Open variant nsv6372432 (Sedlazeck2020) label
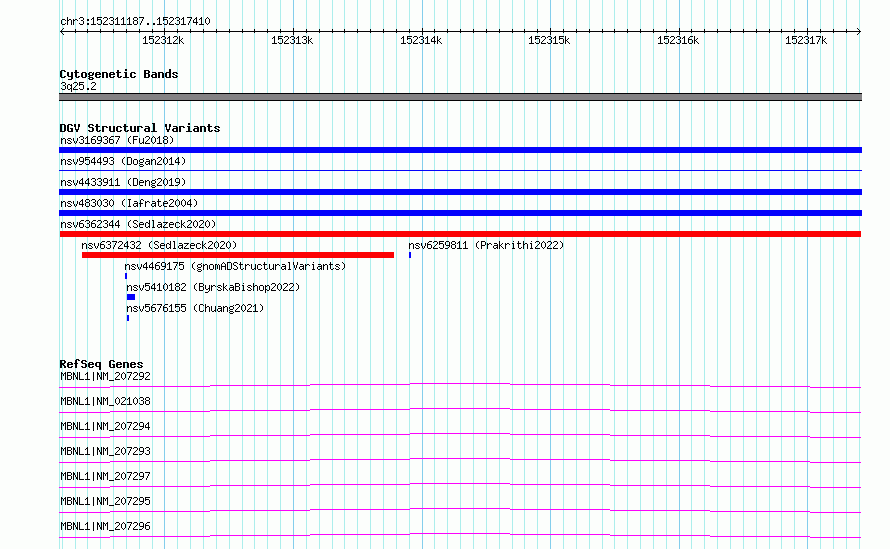This screenshot has width=890, height=549. click(159, 245)
